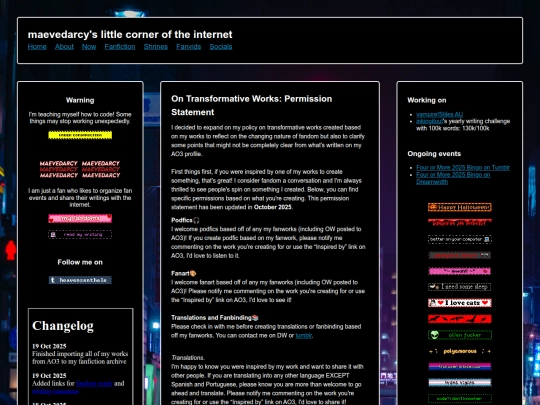Click the green dotted code badge

coord(459,398)
